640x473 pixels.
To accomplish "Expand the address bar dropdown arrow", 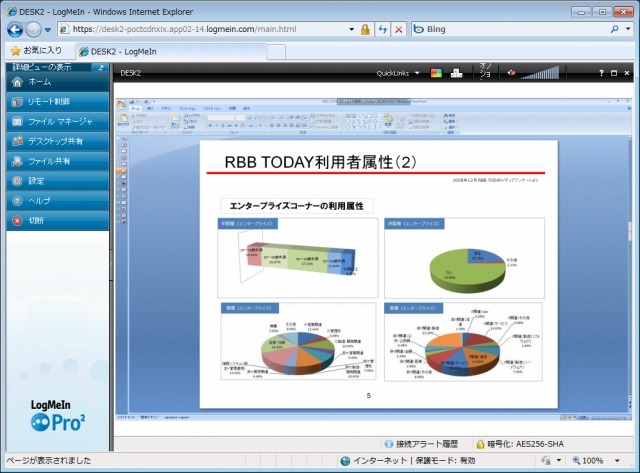I will [351, 29].
